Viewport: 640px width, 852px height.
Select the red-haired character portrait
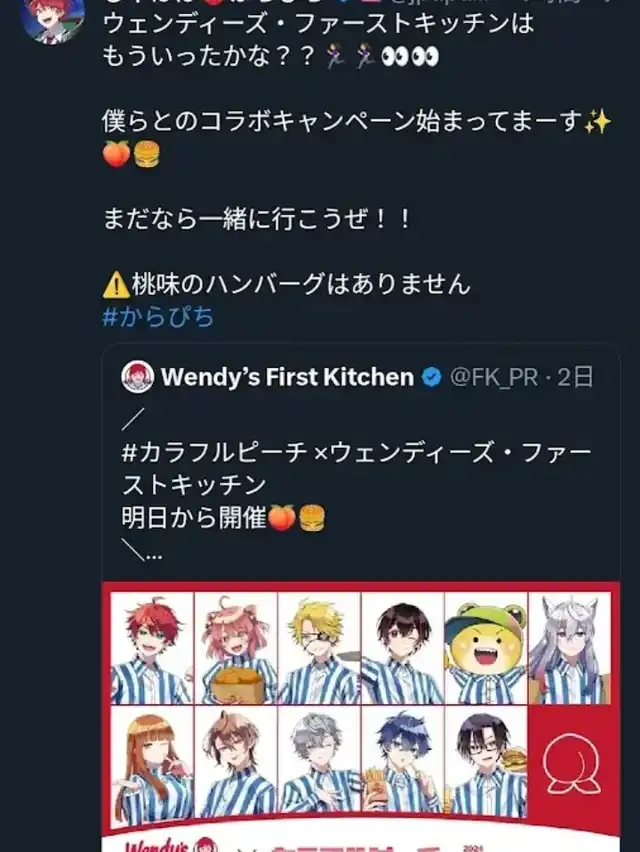click(x=152, y=648)
